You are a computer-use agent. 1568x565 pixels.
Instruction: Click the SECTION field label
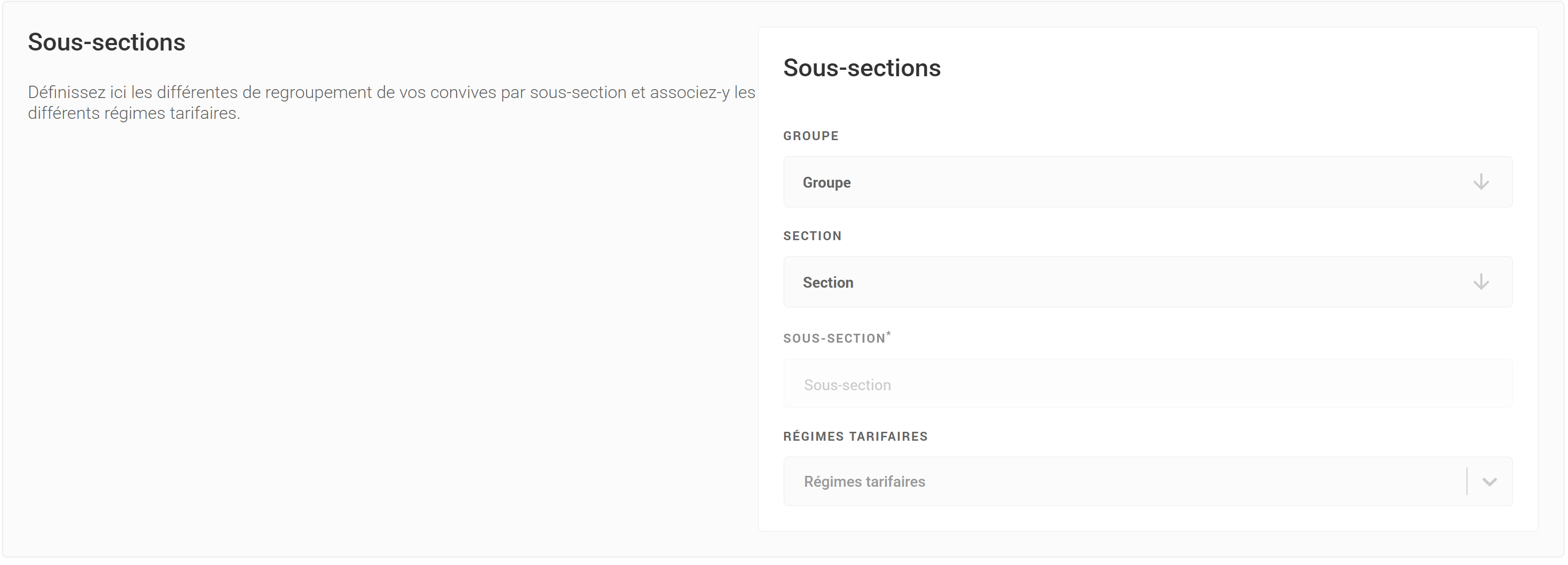[x=812, y=236]
